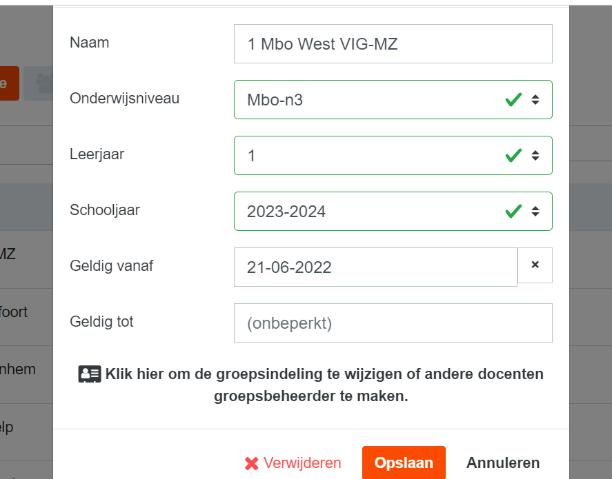Viewport: 612px width, 479px height.
Task: Clear the Geldig vanaf date with the x
Action: [534, 266]
